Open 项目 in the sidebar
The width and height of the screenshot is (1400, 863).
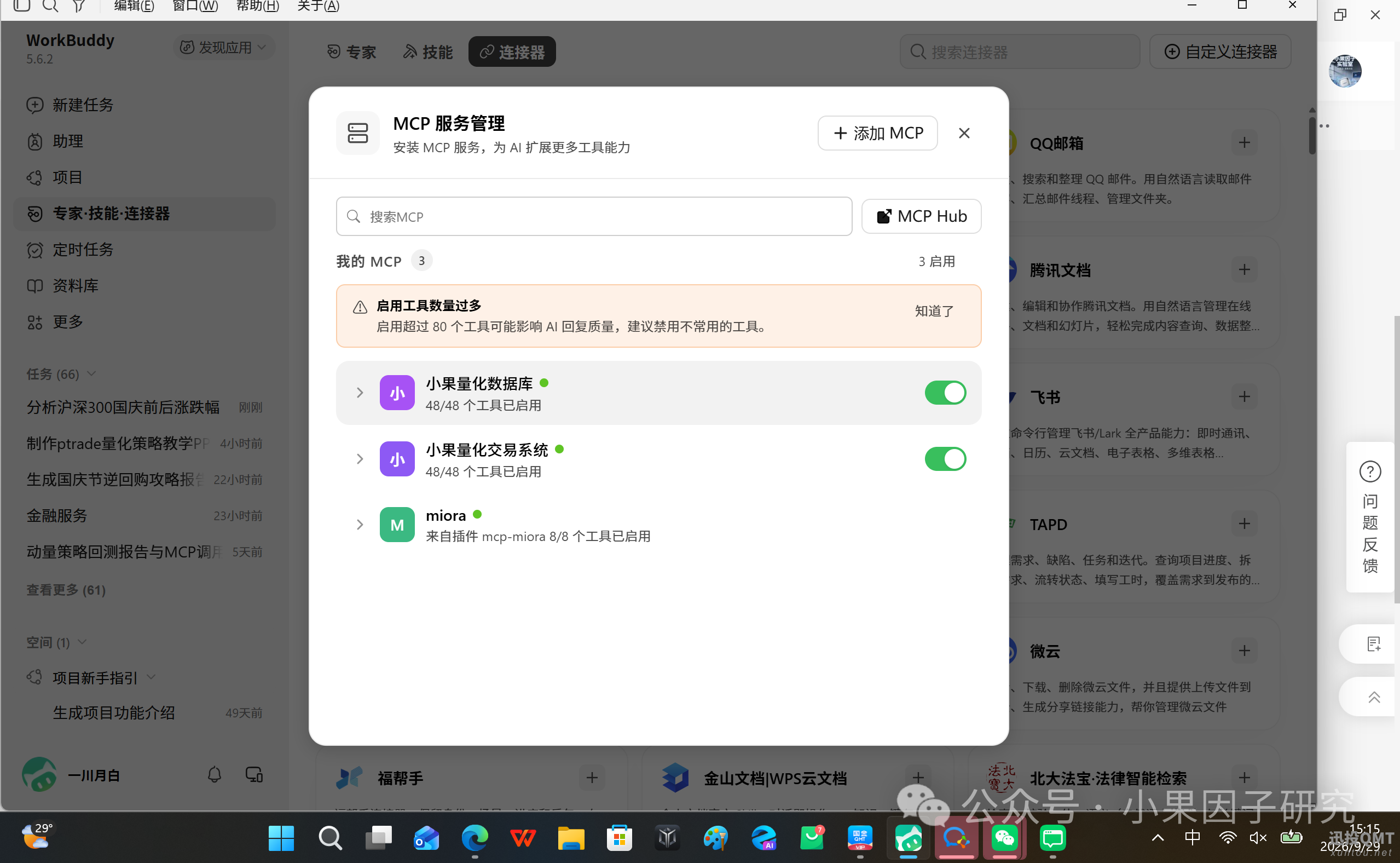pos(144,177)
